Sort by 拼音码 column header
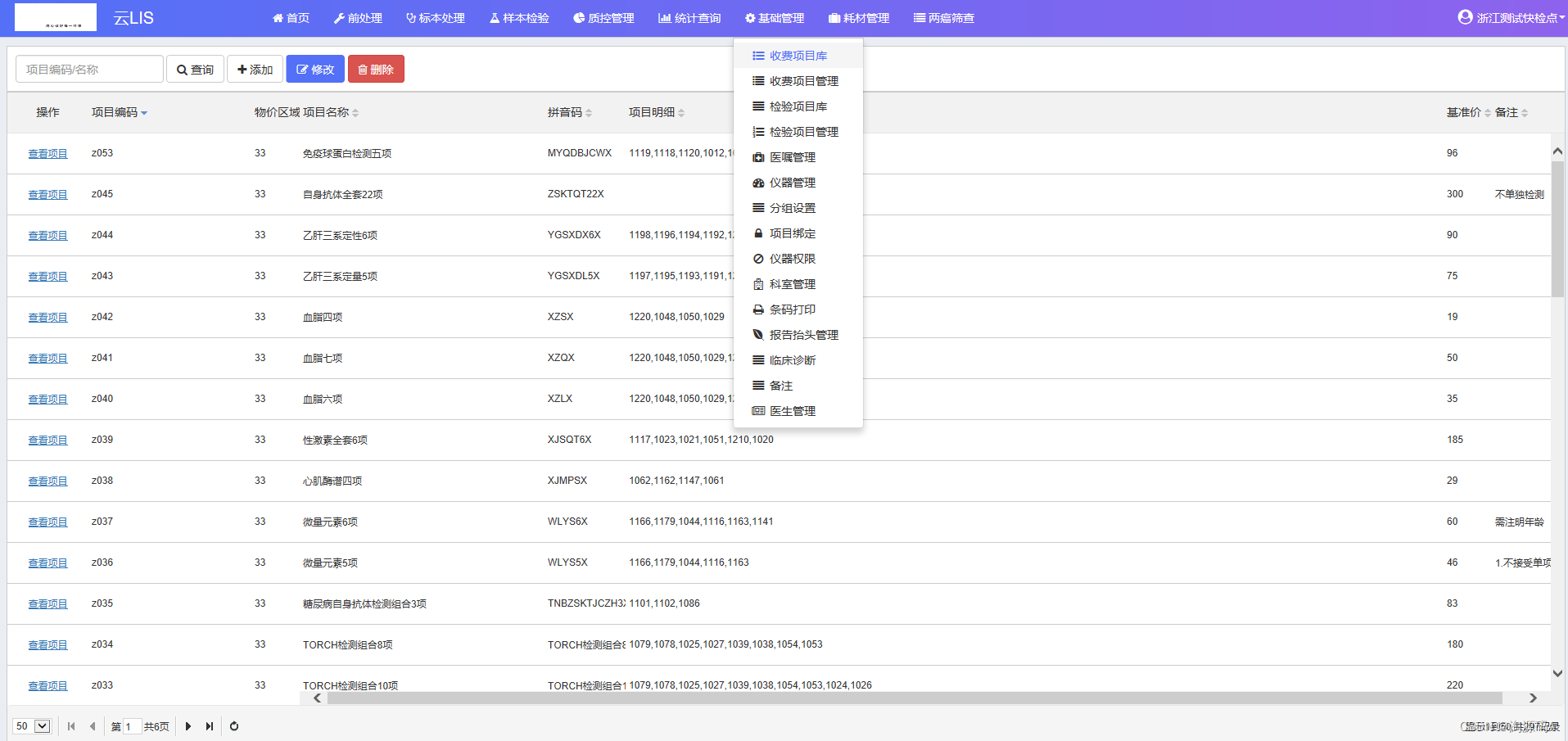 click(x=570, y=112)
